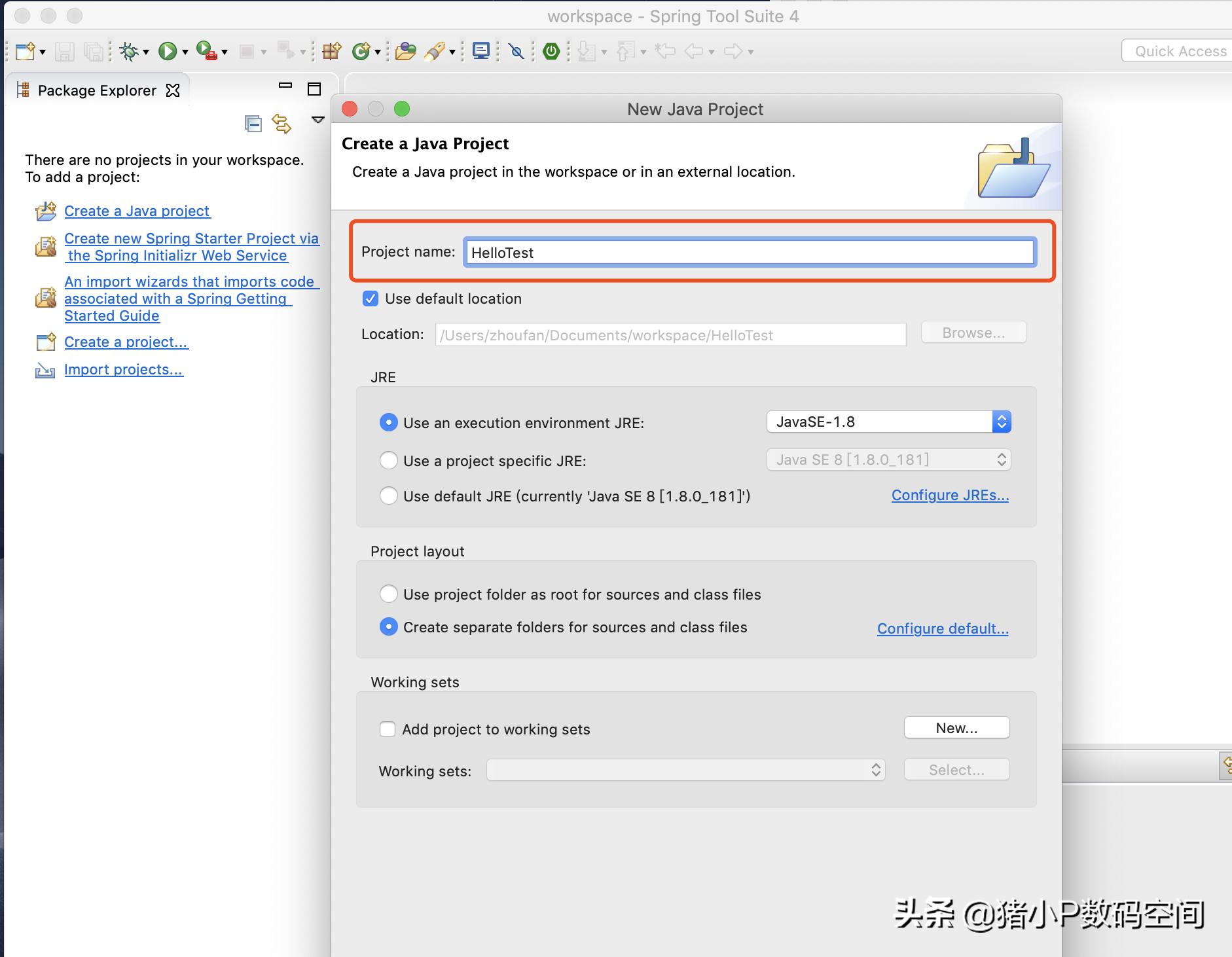Click the Browse... location button

973,333
